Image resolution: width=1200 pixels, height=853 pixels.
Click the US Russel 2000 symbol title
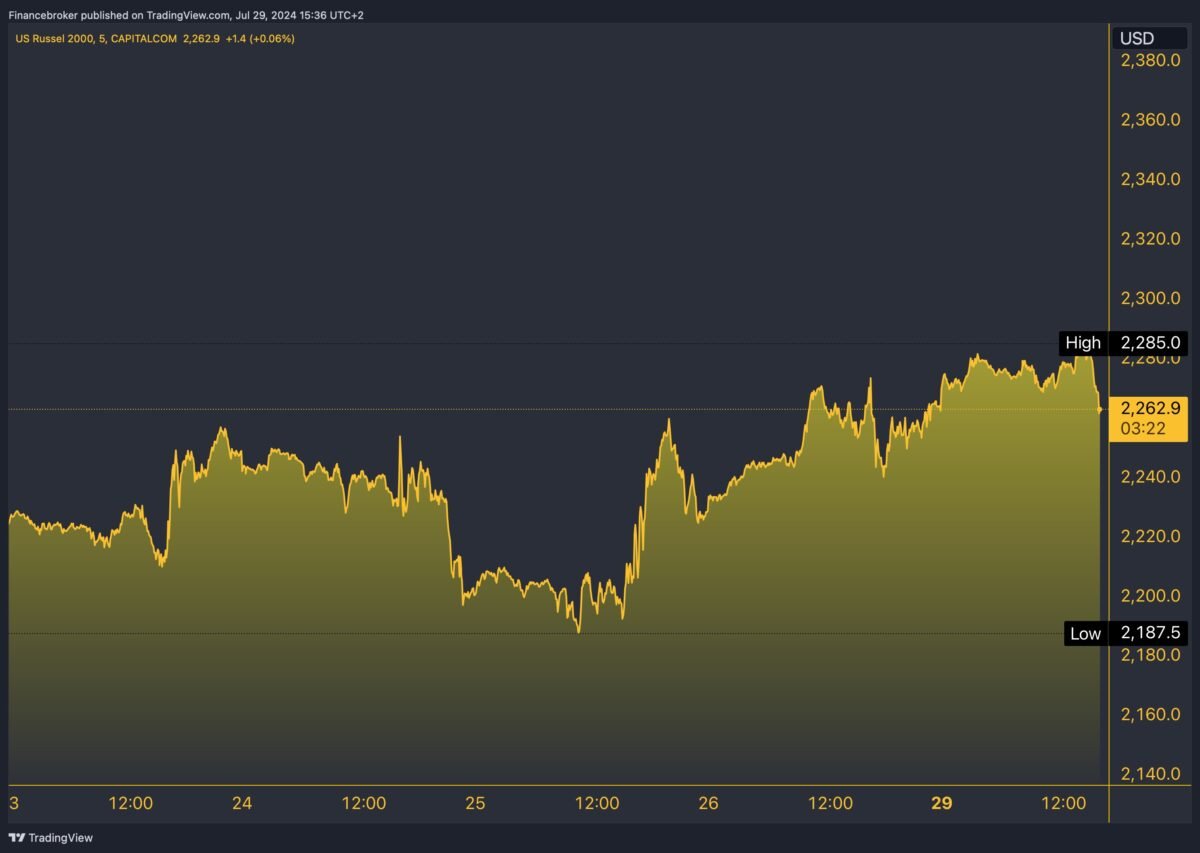(x=55, y=39)
